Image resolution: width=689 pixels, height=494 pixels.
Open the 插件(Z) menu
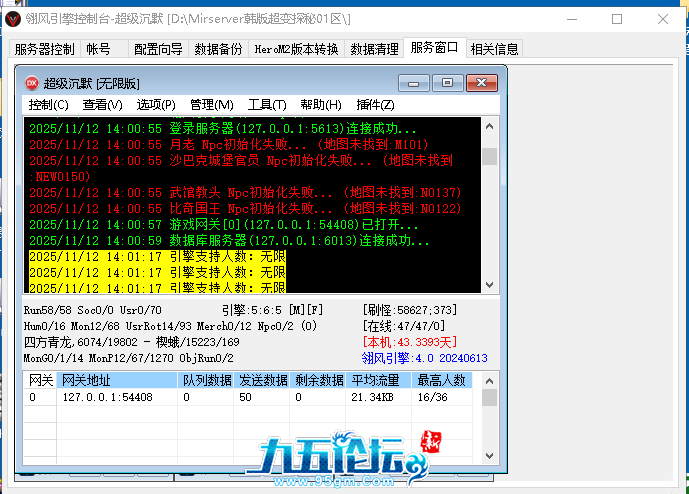click(375, 105)
